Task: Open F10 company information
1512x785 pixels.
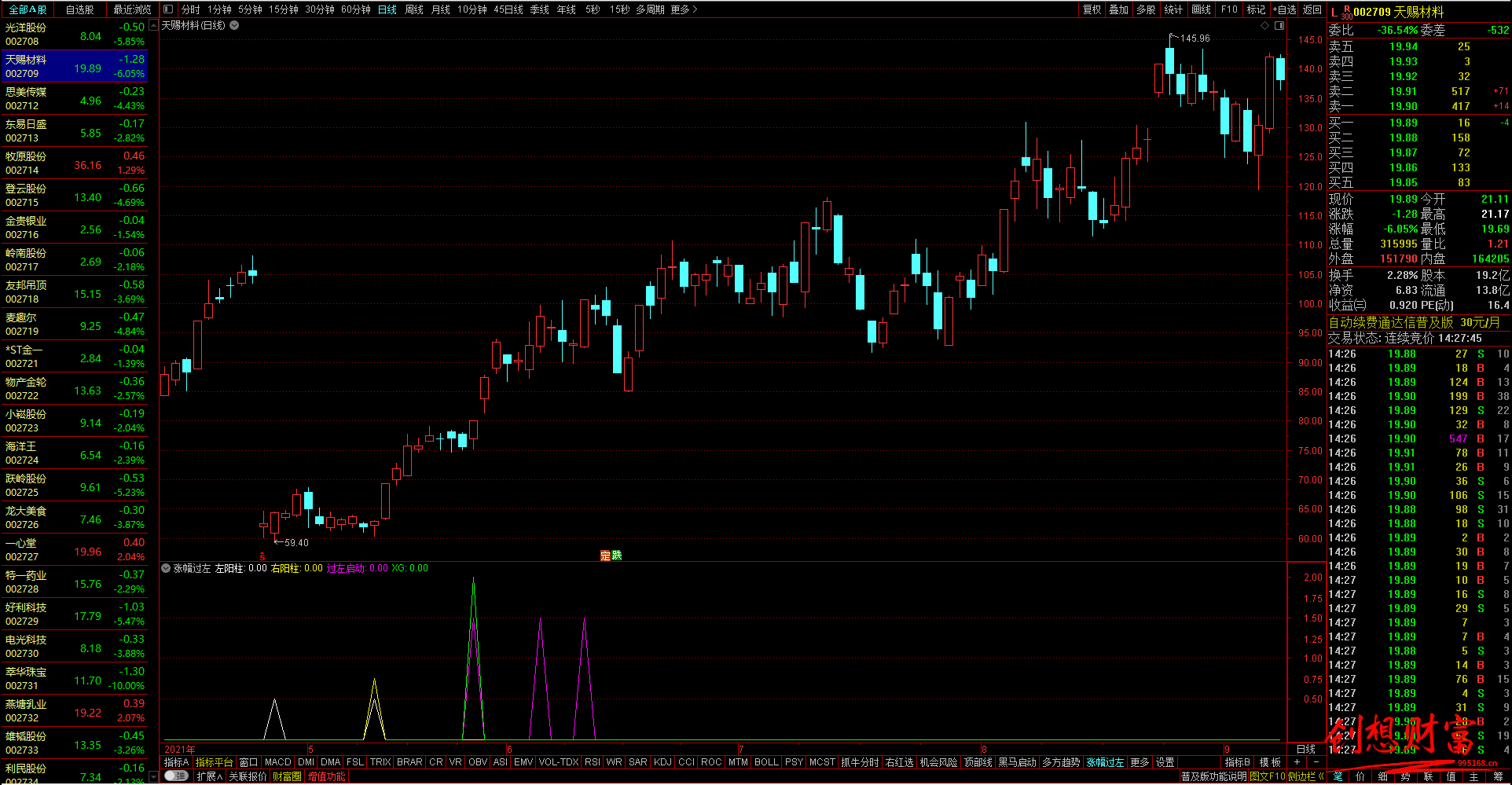Action: (1229, 9)
